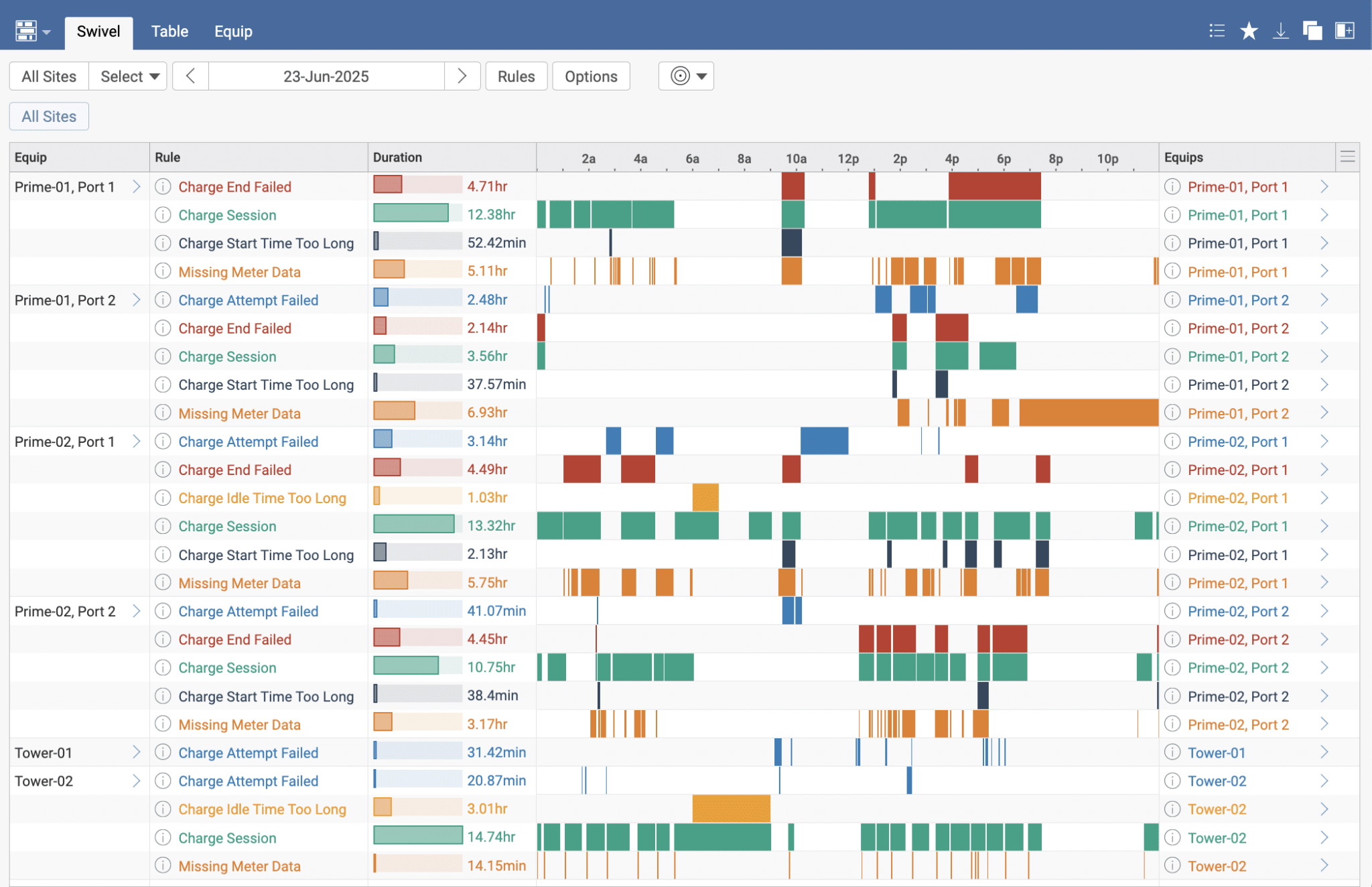This screenshot has width=1372, height=887.
Task: Open info icon for Prime-01 Port 1 Charge End Failed
Action: pos(163,187)
